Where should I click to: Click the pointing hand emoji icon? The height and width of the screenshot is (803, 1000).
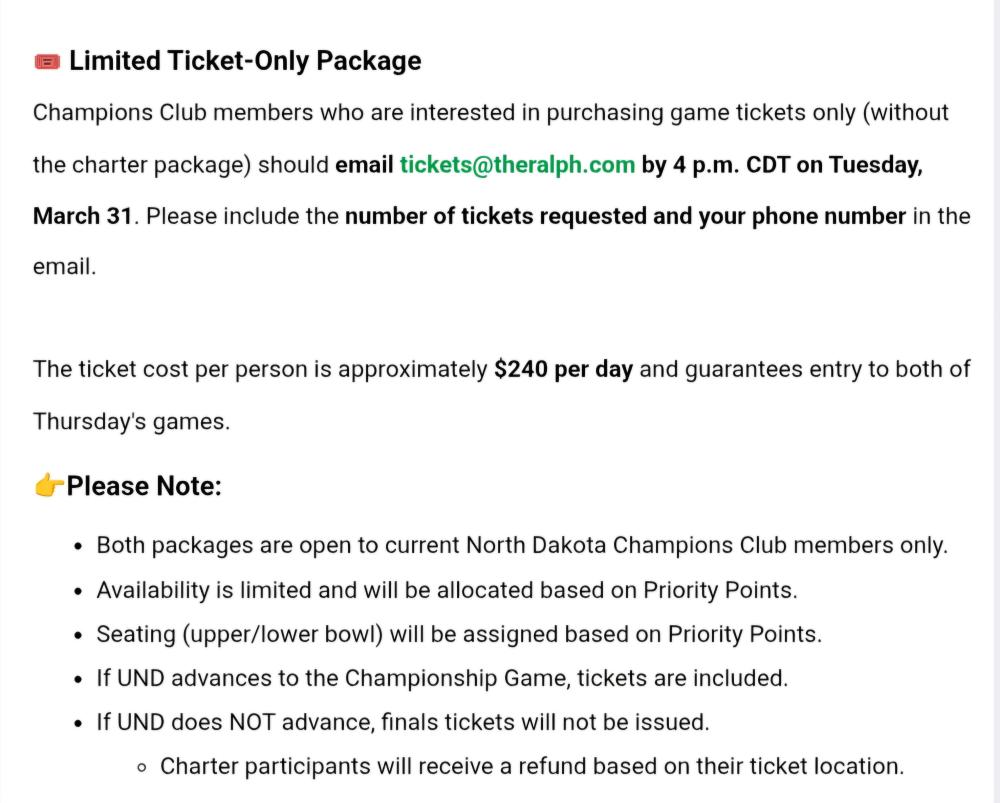pos(48,487)
